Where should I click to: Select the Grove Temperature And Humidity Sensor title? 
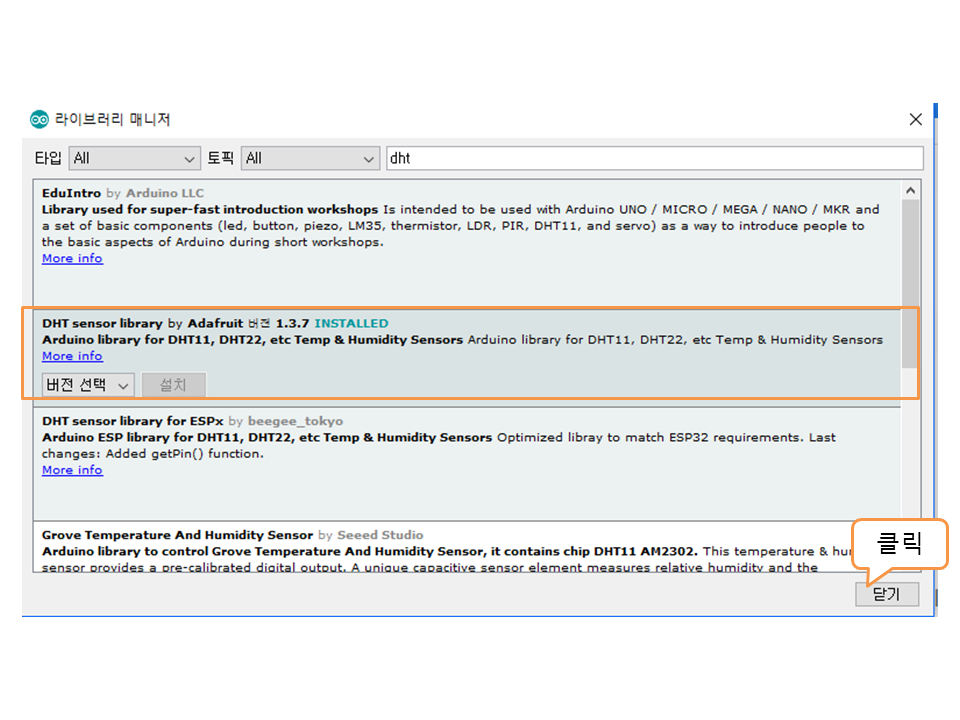pos(177,535)
